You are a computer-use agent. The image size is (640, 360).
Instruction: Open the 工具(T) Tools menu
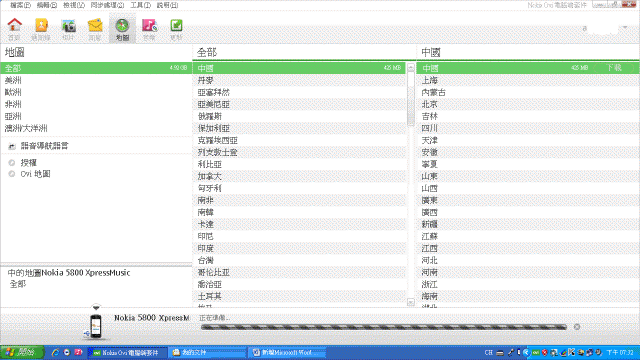tap(140, 5)
